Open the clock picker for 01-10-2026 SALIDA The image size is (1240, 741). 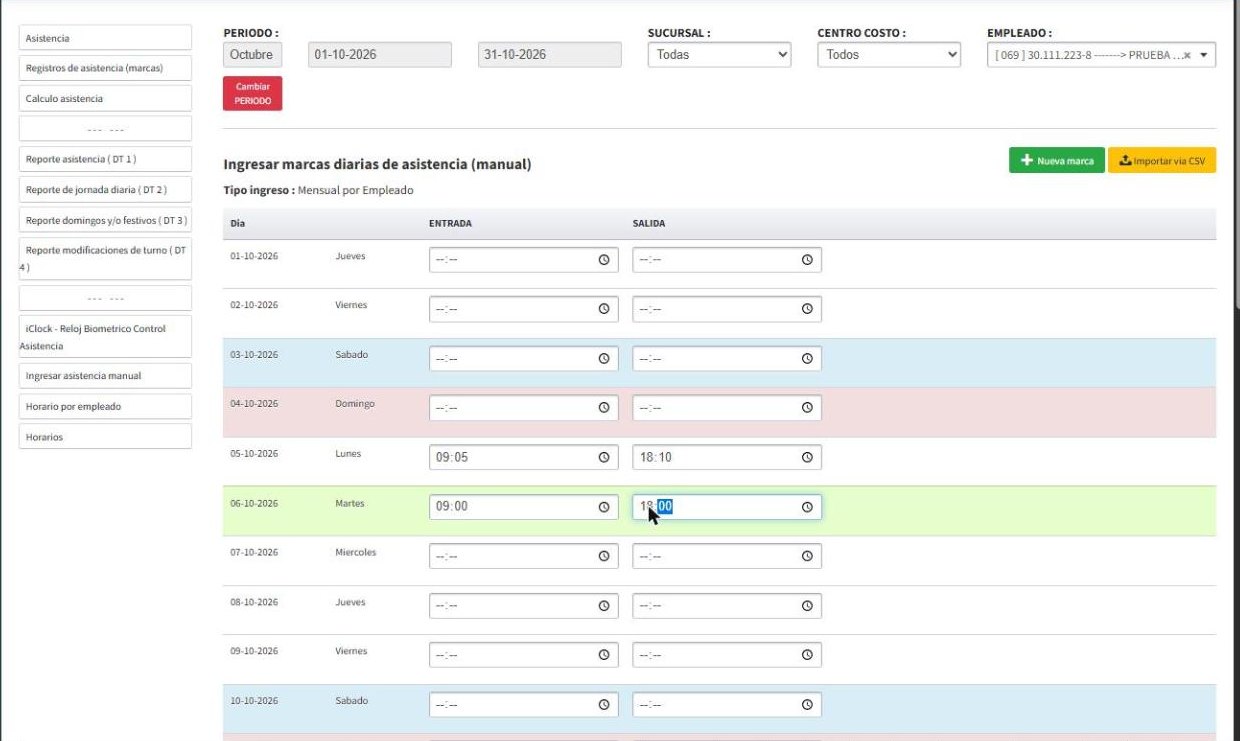(807, 260)
